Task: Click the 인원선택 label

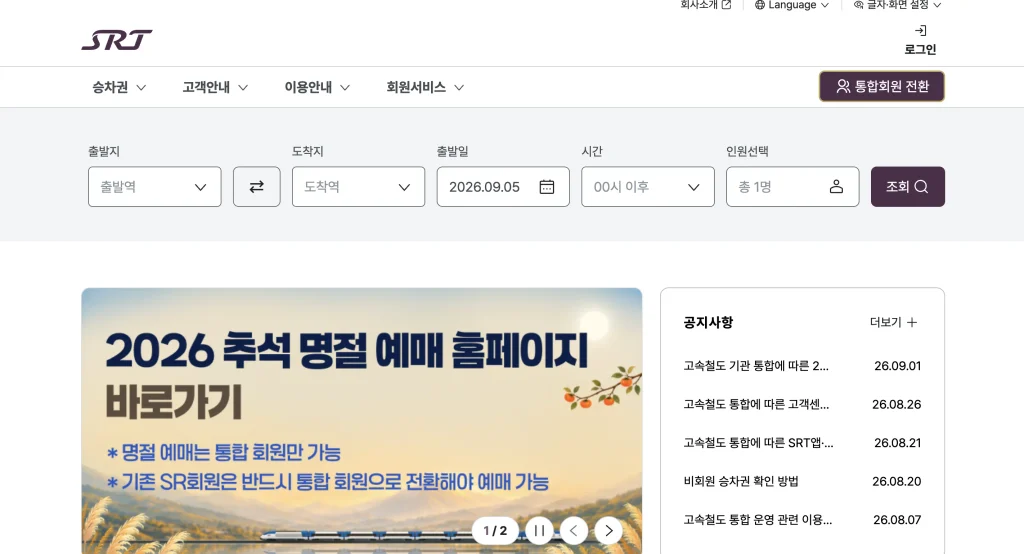Action: (747, 152)
